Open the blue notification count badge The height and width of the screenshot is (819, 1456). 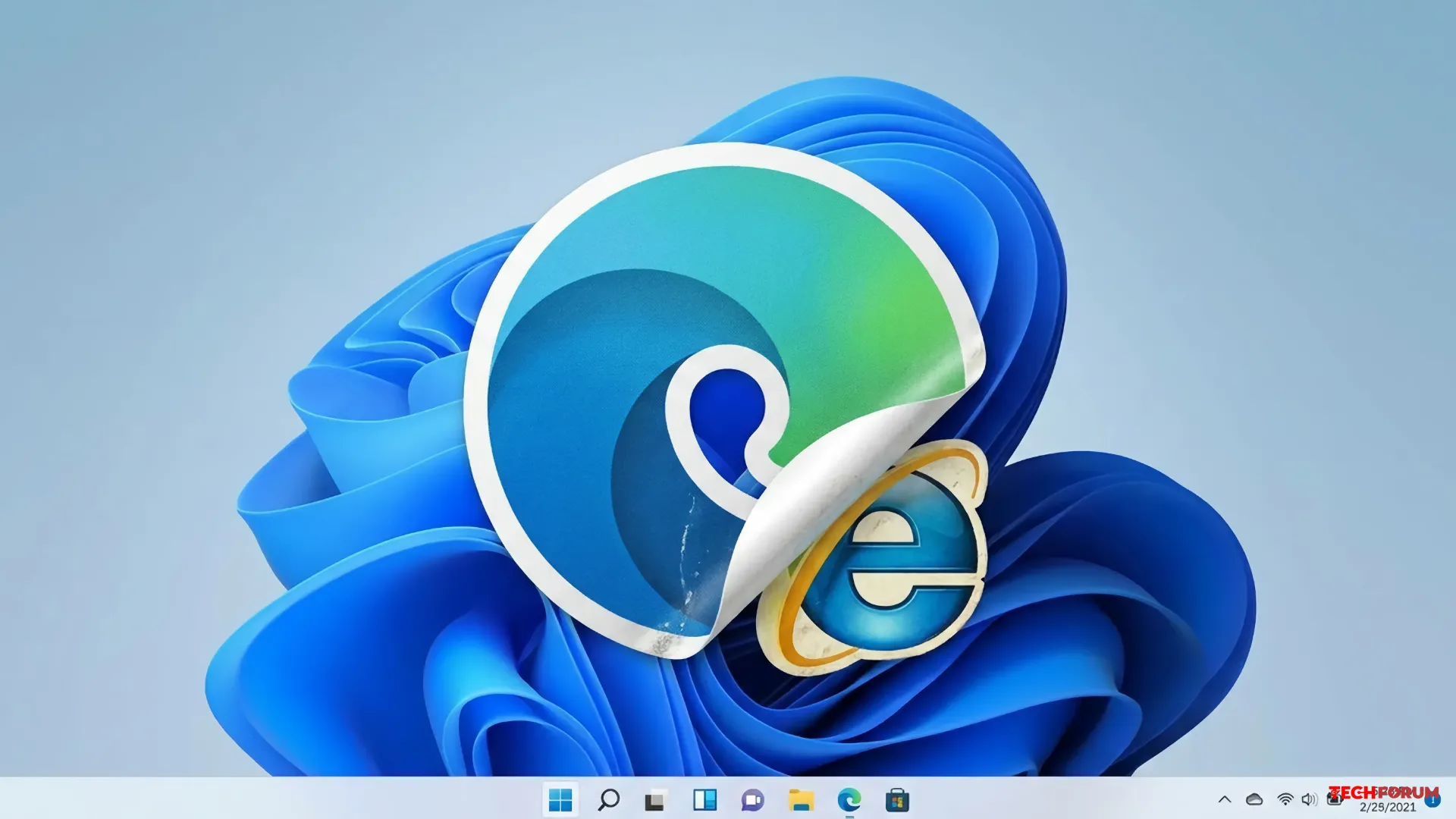point(1432,800)
